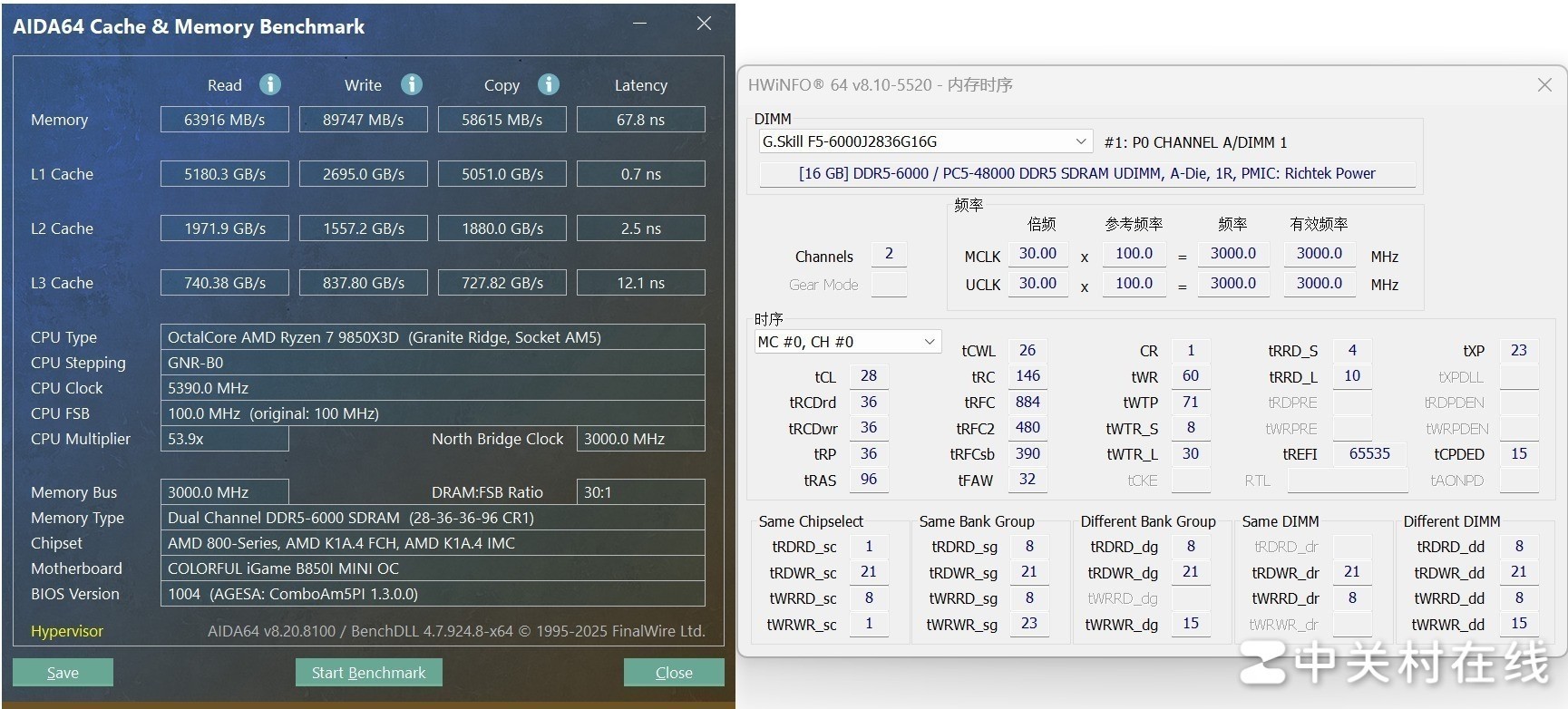
Task: Close the HWiNFO memory timings window
Action: 1544,84
